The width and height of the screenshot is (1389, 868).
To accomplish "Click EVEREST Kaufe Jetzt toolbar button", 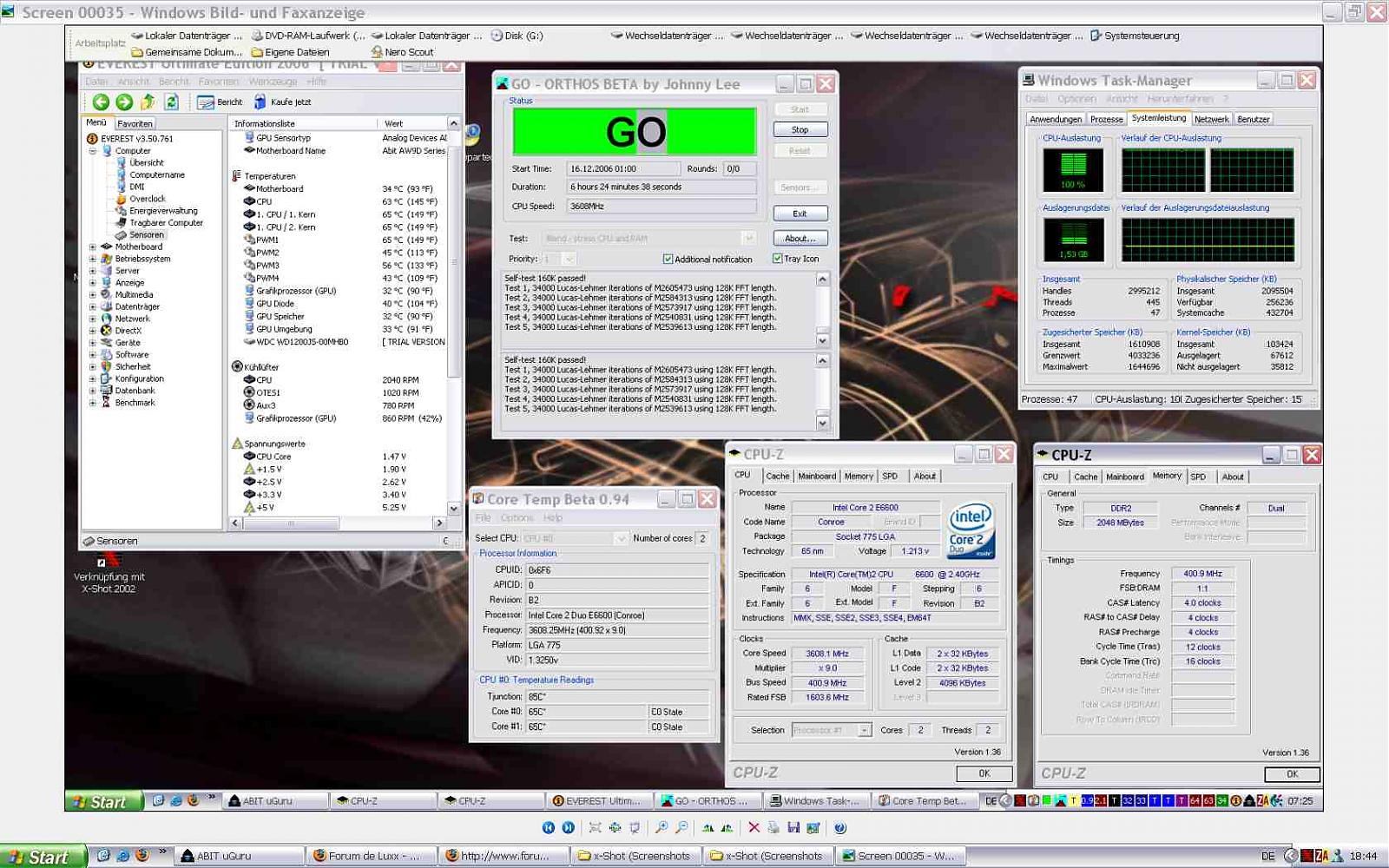I will point(282,102).
